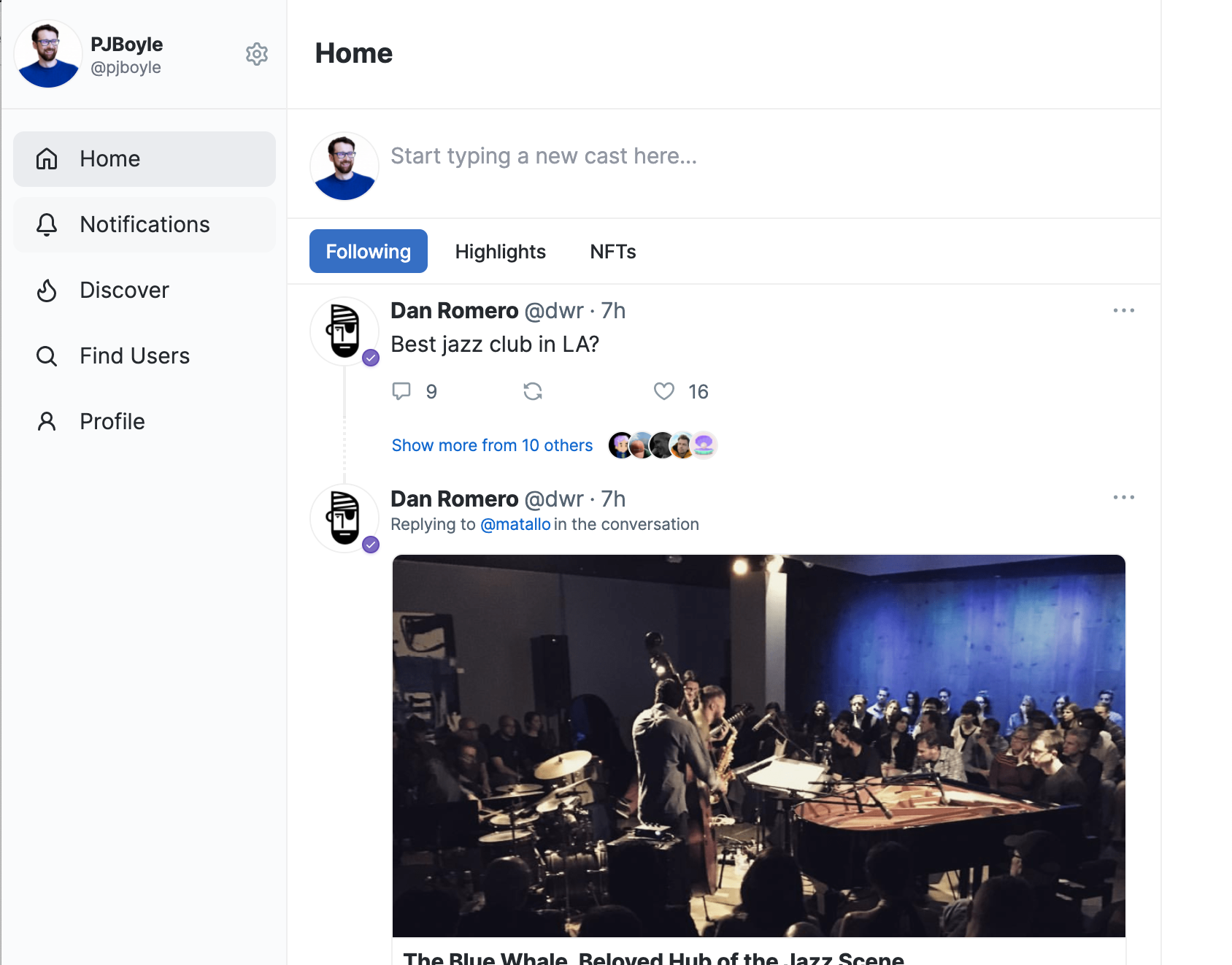
Task: Go to Discover in the sidebar
Action: [x=124, y=291]
